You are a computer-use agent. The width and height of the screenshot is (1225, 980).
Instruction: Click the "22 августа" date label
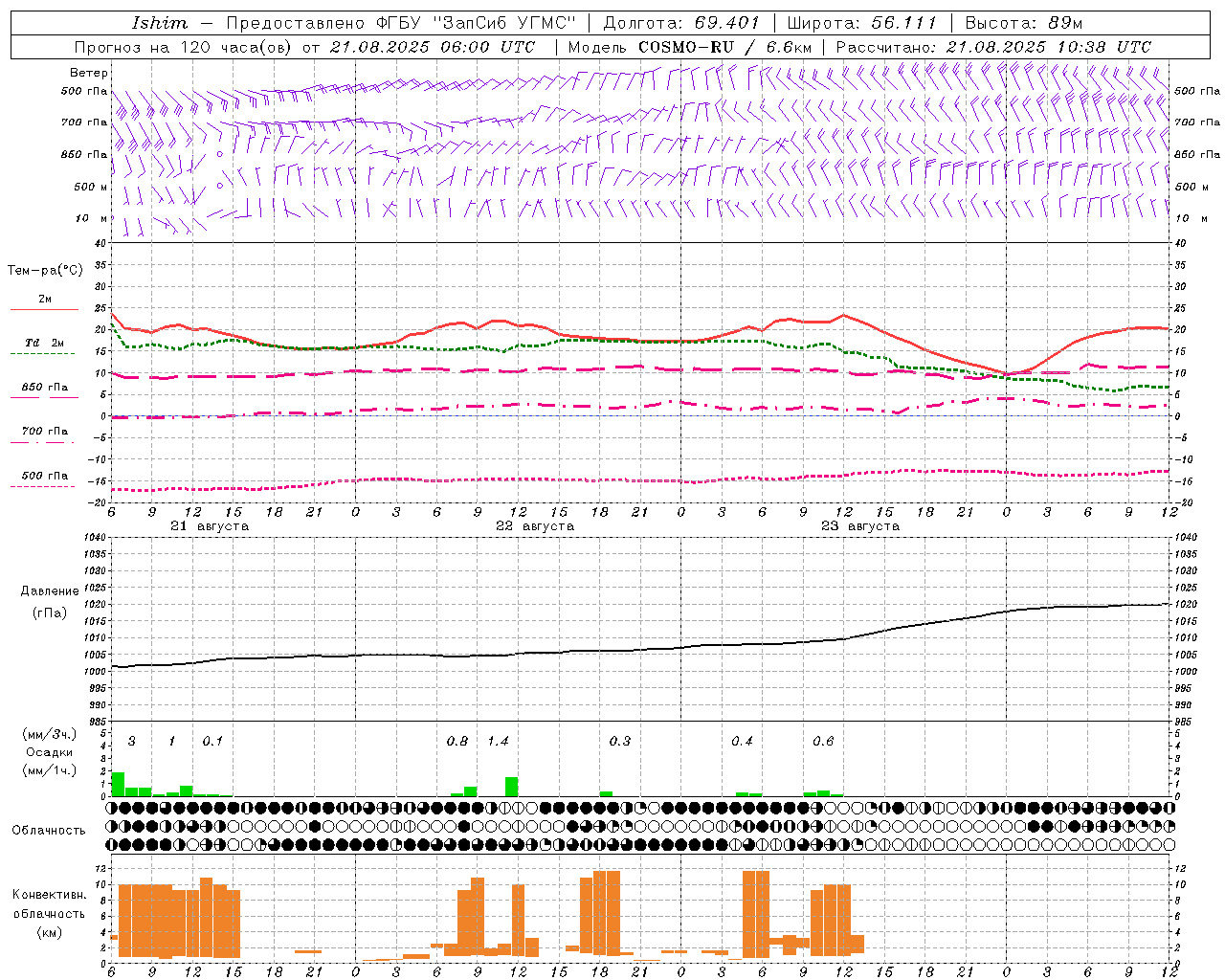point(535,526)
